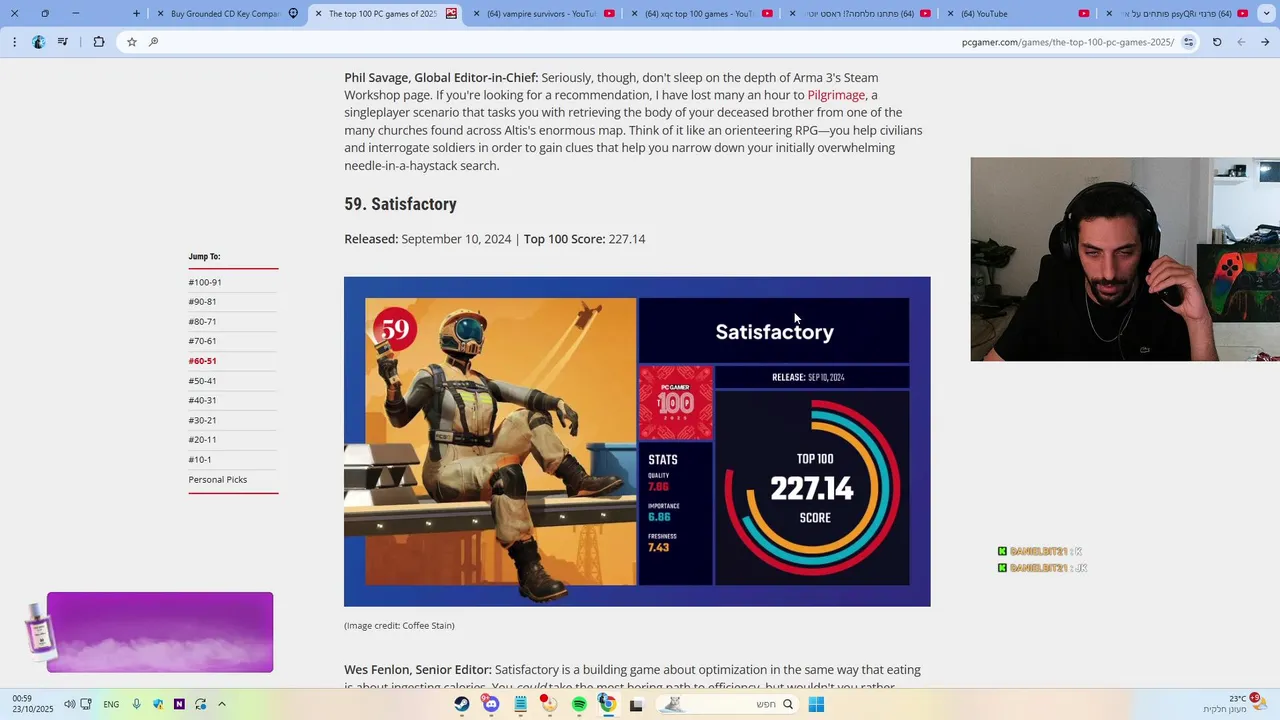Click the Image credit: Coffee Stain caption
The width and height of the screenshot is (1280, 720).
point(399,626)
